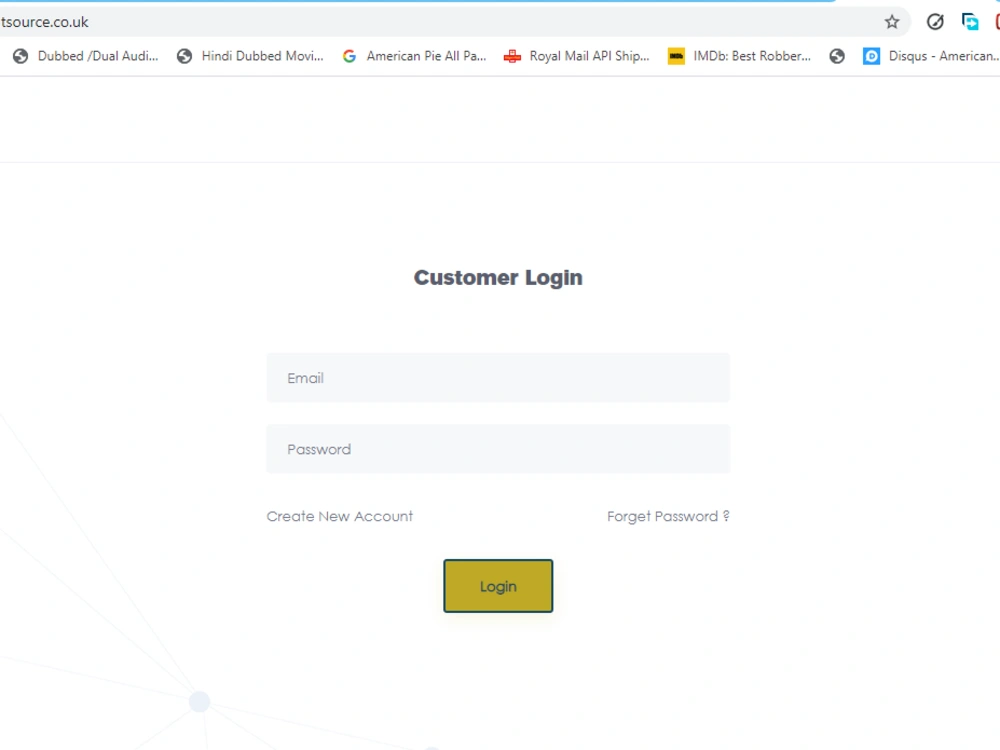Focus the Email input field

(498, 378)
